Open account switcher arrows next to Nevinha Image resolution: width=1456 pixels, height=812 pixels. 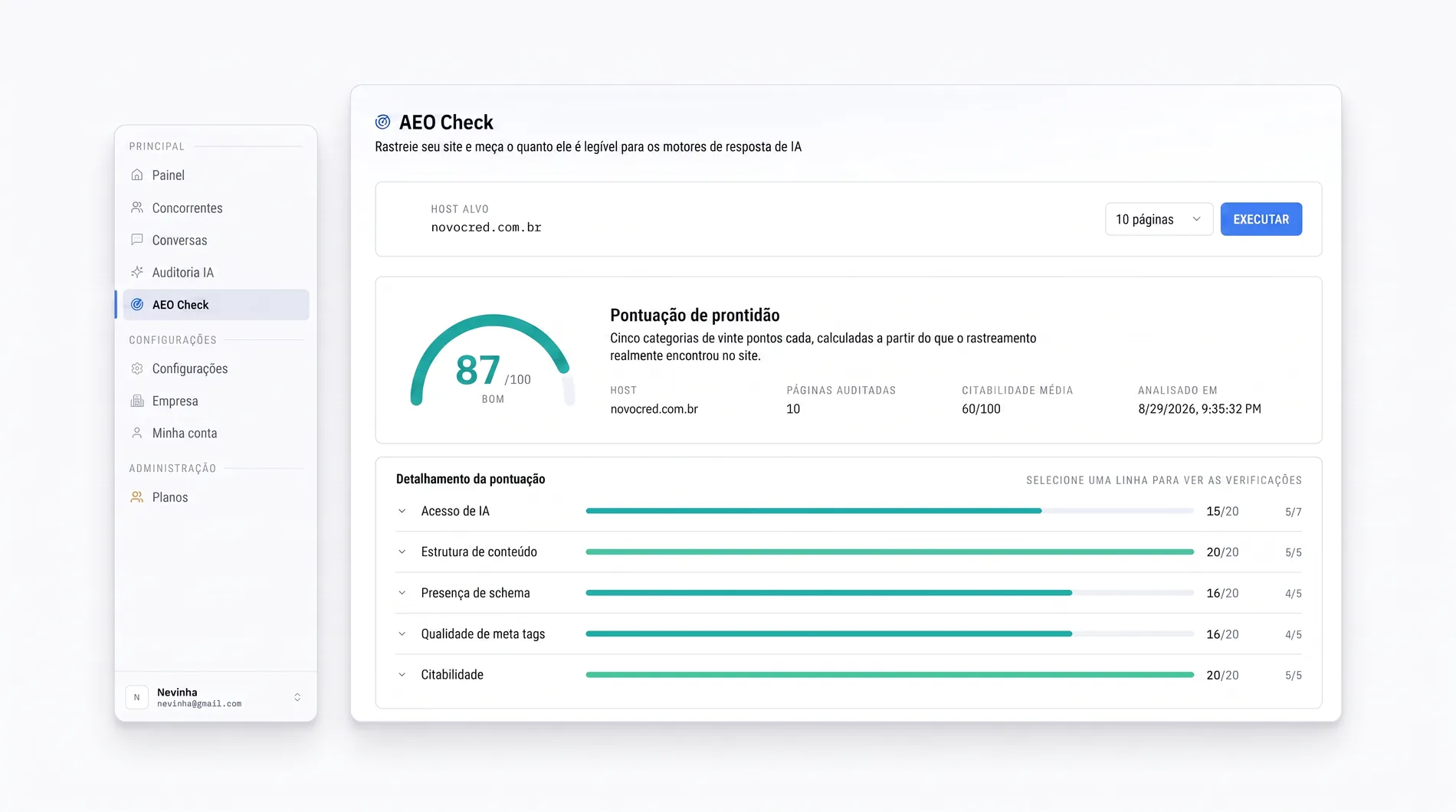297,697
